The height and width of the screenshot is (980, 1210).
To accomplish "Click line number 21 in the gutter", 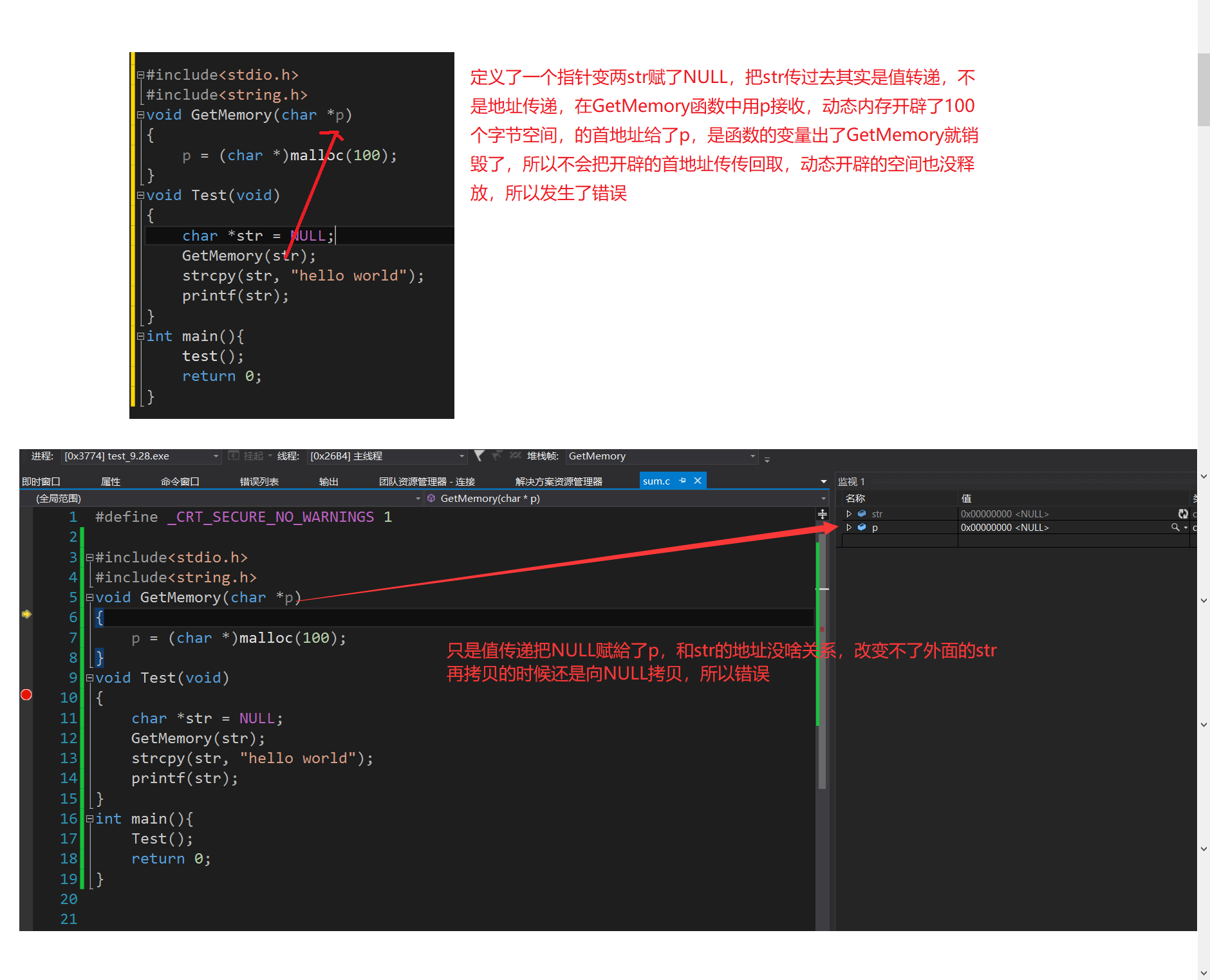I will point(69,919).
